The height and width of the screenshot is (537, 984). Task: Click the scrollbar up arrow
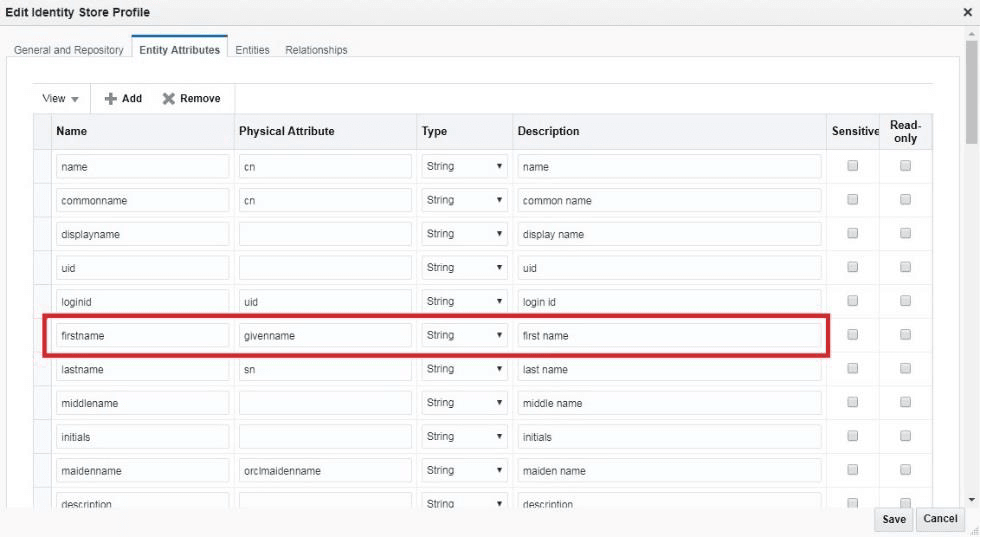972,33
